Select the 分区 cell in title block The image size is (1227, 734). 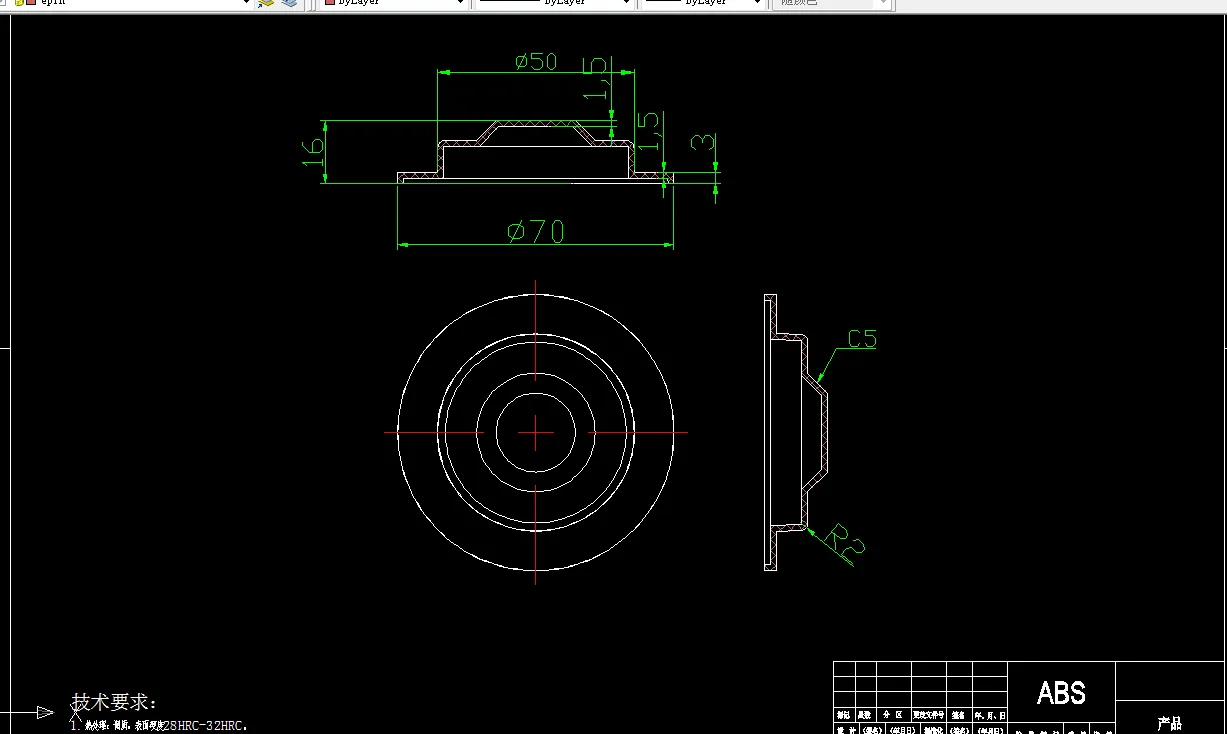(892, 715)
